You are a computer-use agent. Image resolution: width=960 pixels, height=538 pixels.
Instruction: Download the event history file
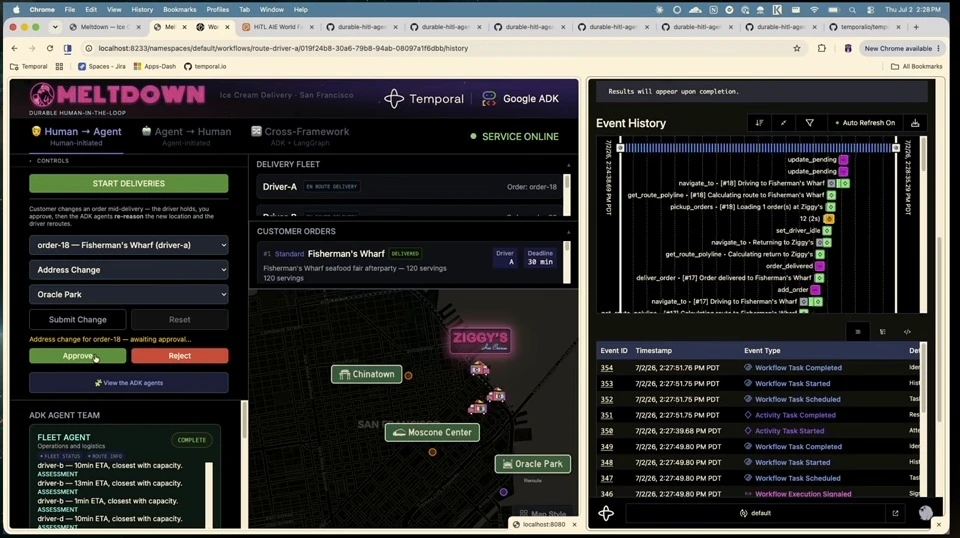point(915,123)
